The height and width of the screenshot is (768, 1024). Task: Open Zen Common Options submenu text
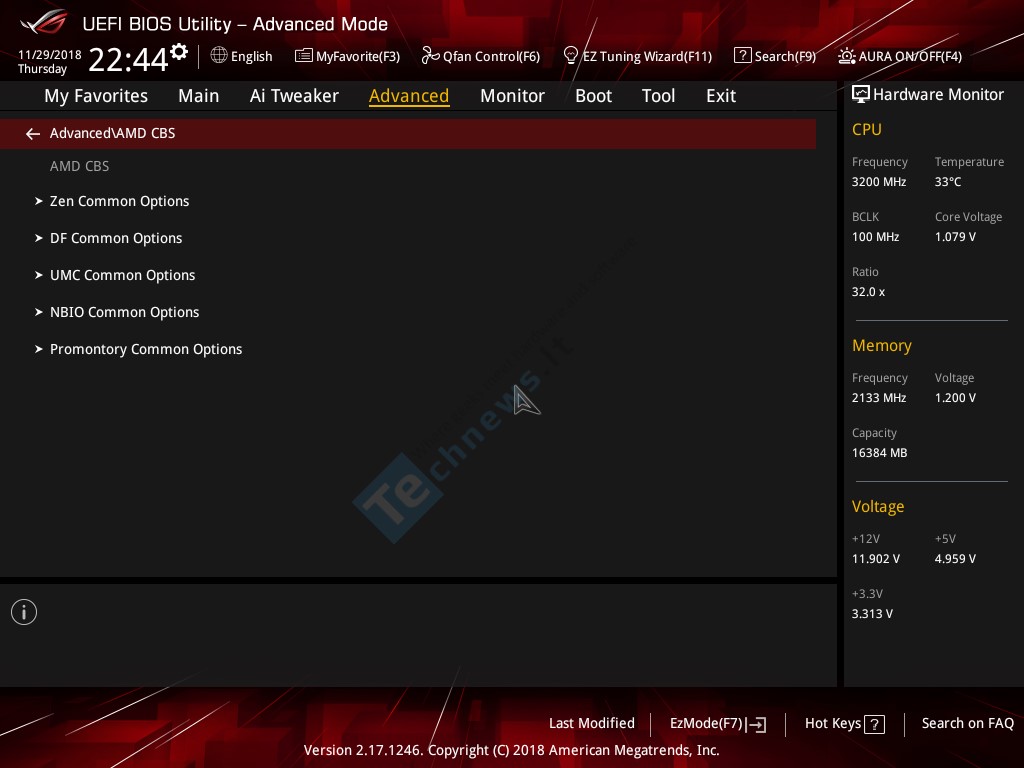(x=120, y=201)
